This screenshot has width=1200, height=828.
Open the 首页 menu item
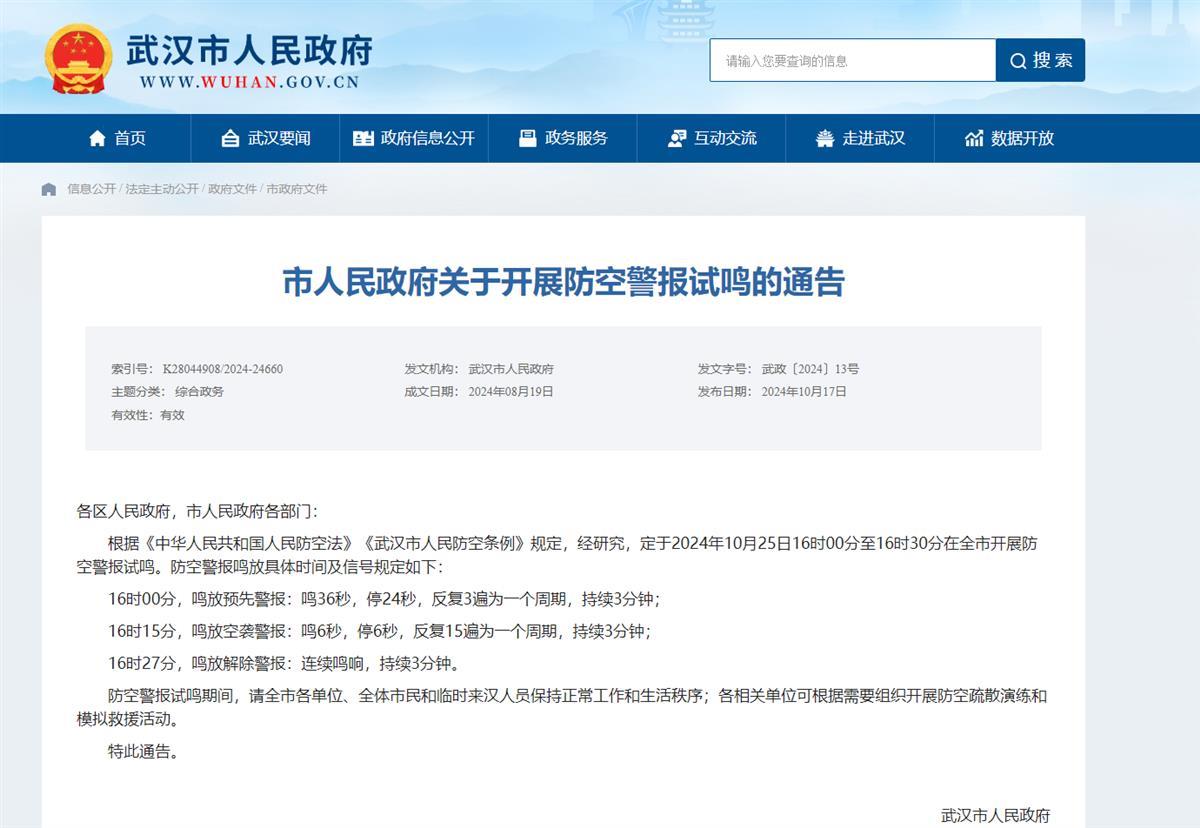pos(130,139)
